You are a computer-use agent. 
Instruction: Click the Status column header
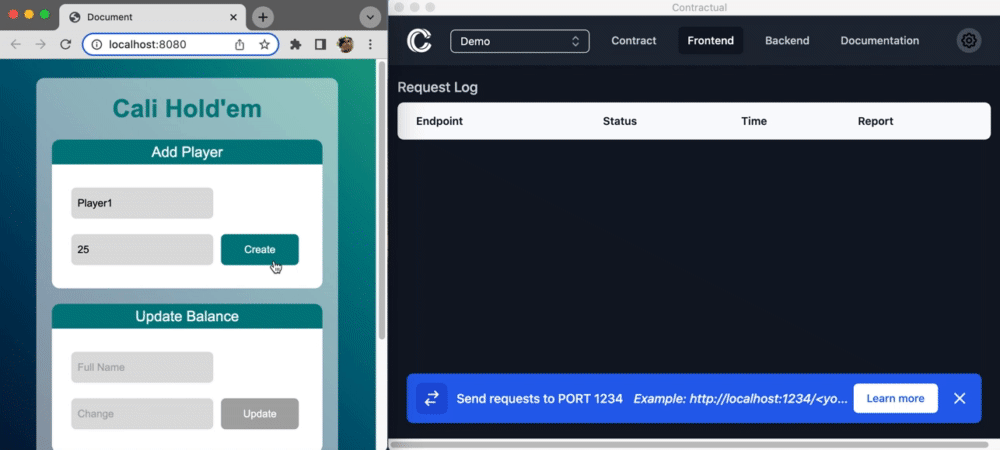pos(619,121)
